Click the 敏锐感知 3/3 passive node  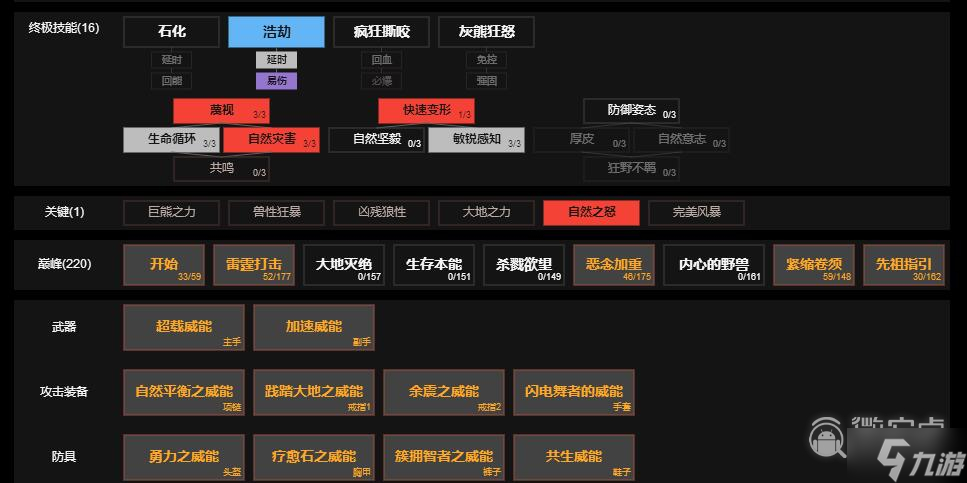476,140
